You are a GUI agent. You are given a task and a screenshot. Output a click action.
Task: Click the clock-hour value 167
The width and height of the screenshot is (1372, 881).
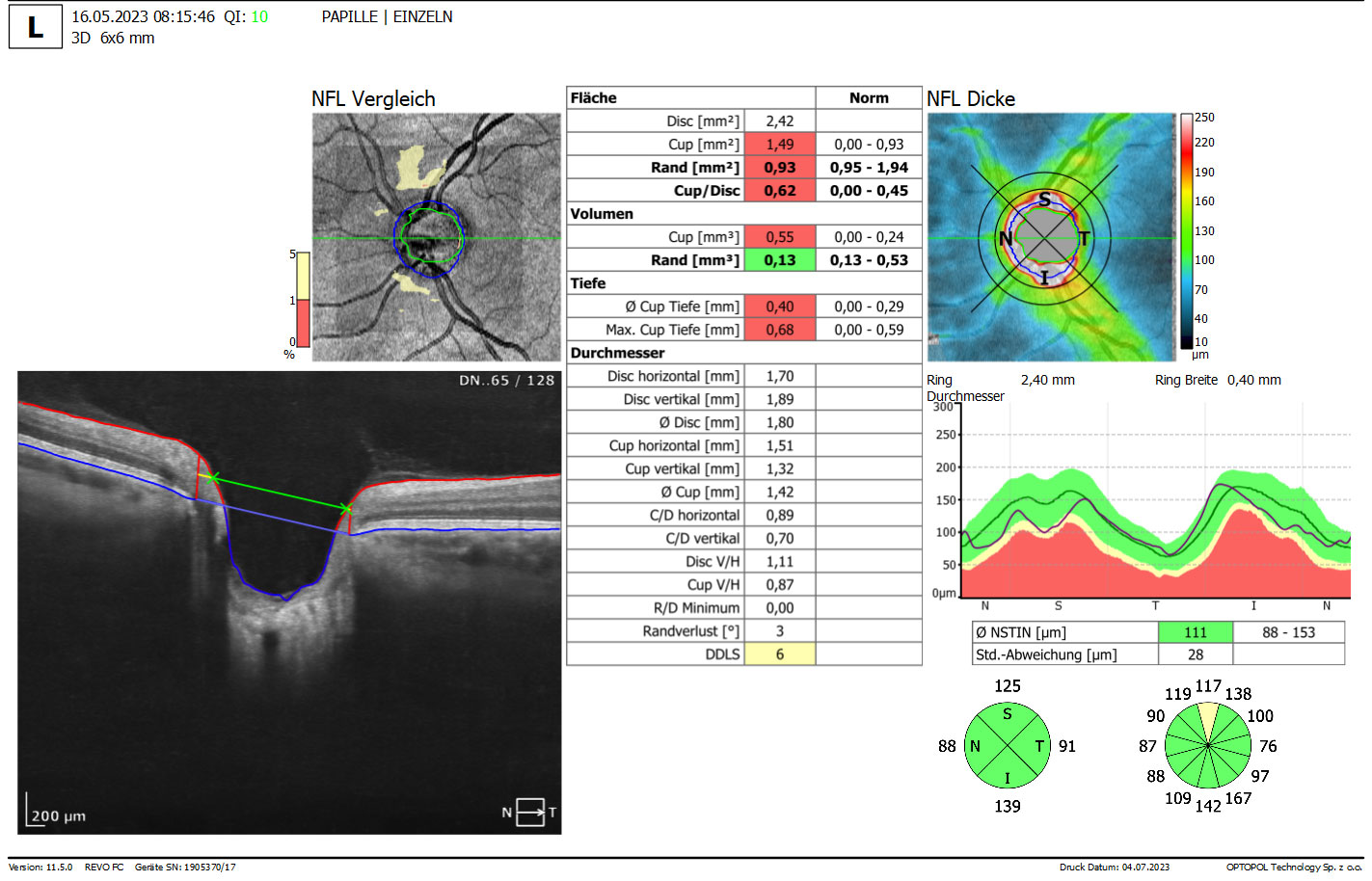pyautogui.click(x=1238, y=798)
